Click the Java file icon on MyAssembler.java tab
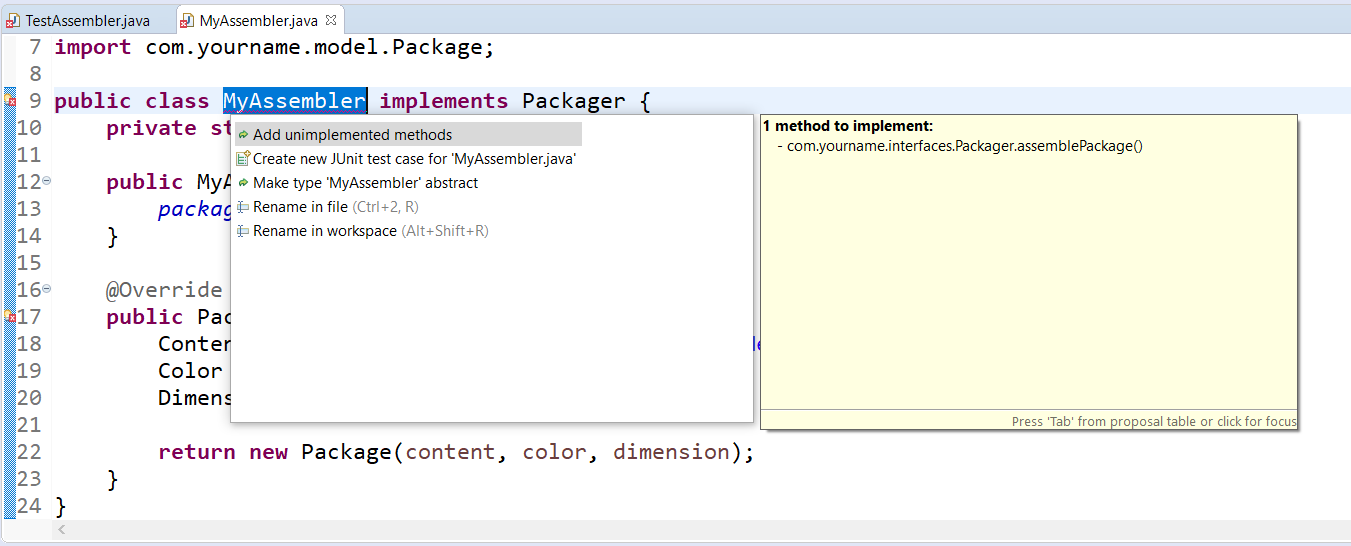Screen dimensions: 1351x546 [x=188, y=20]
